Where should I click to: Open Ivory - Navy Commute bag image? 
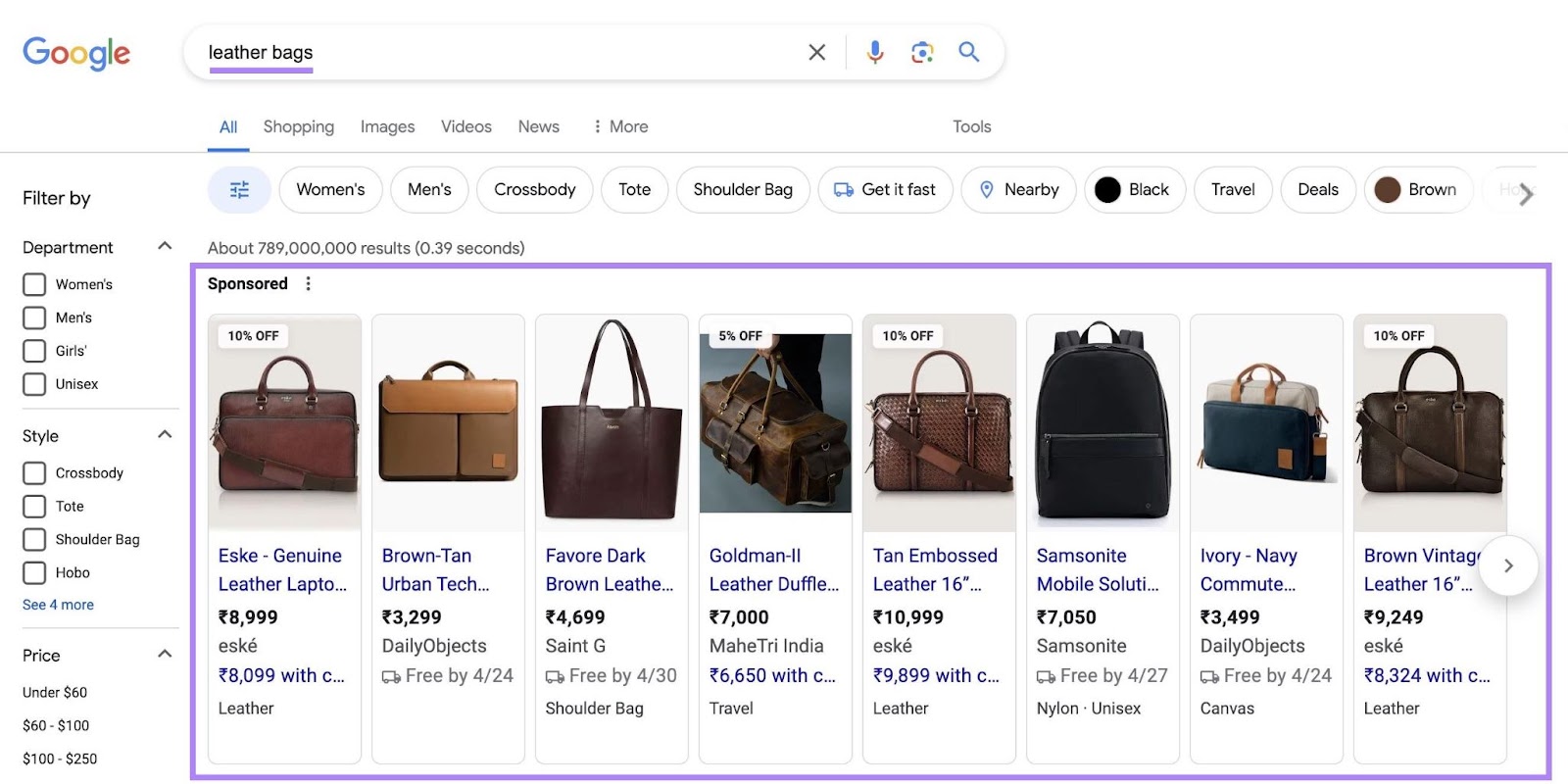coord(1266,423)
